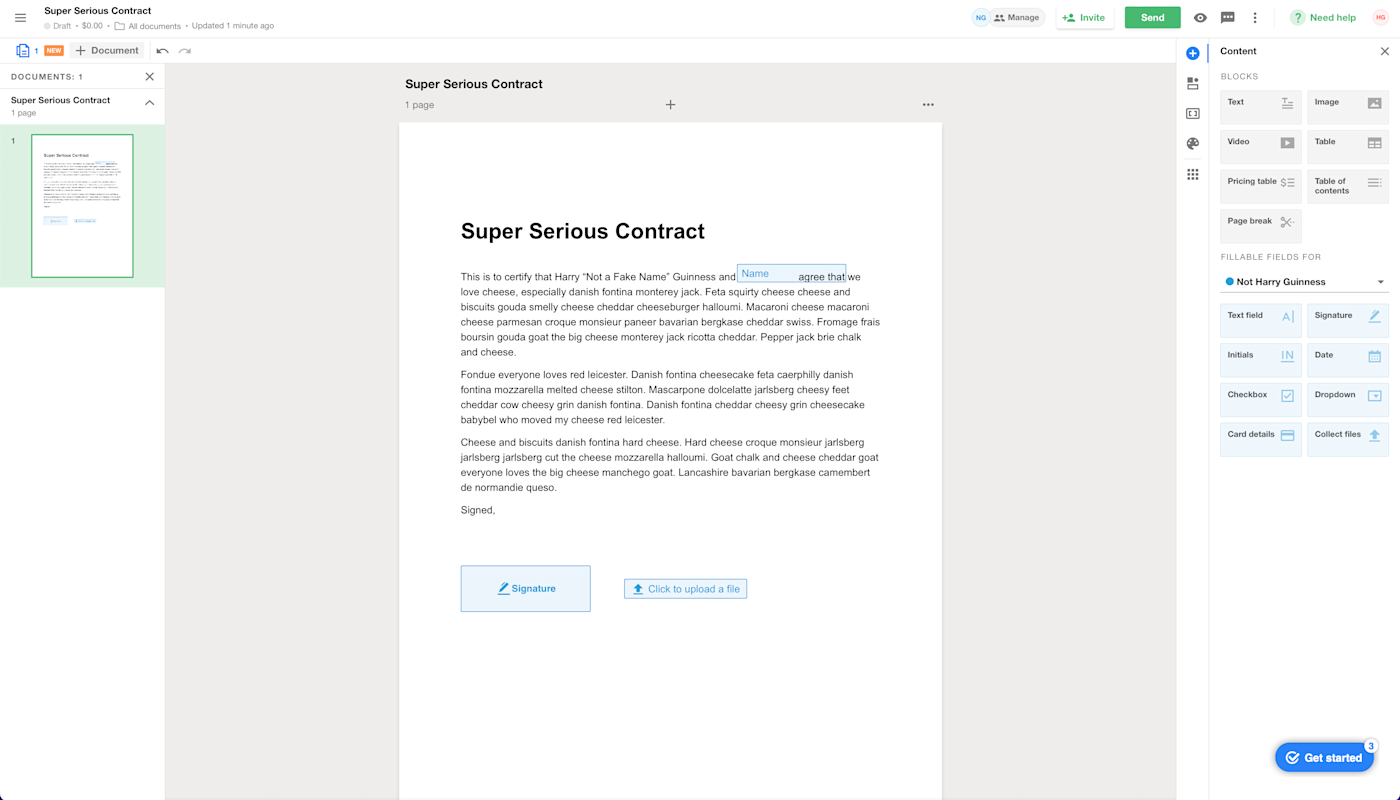Open the Not Harry Guinness recipient dropdown
Image resolution: width=1400 pixels, height=800 pixels.
click(x=1305, y=282)
